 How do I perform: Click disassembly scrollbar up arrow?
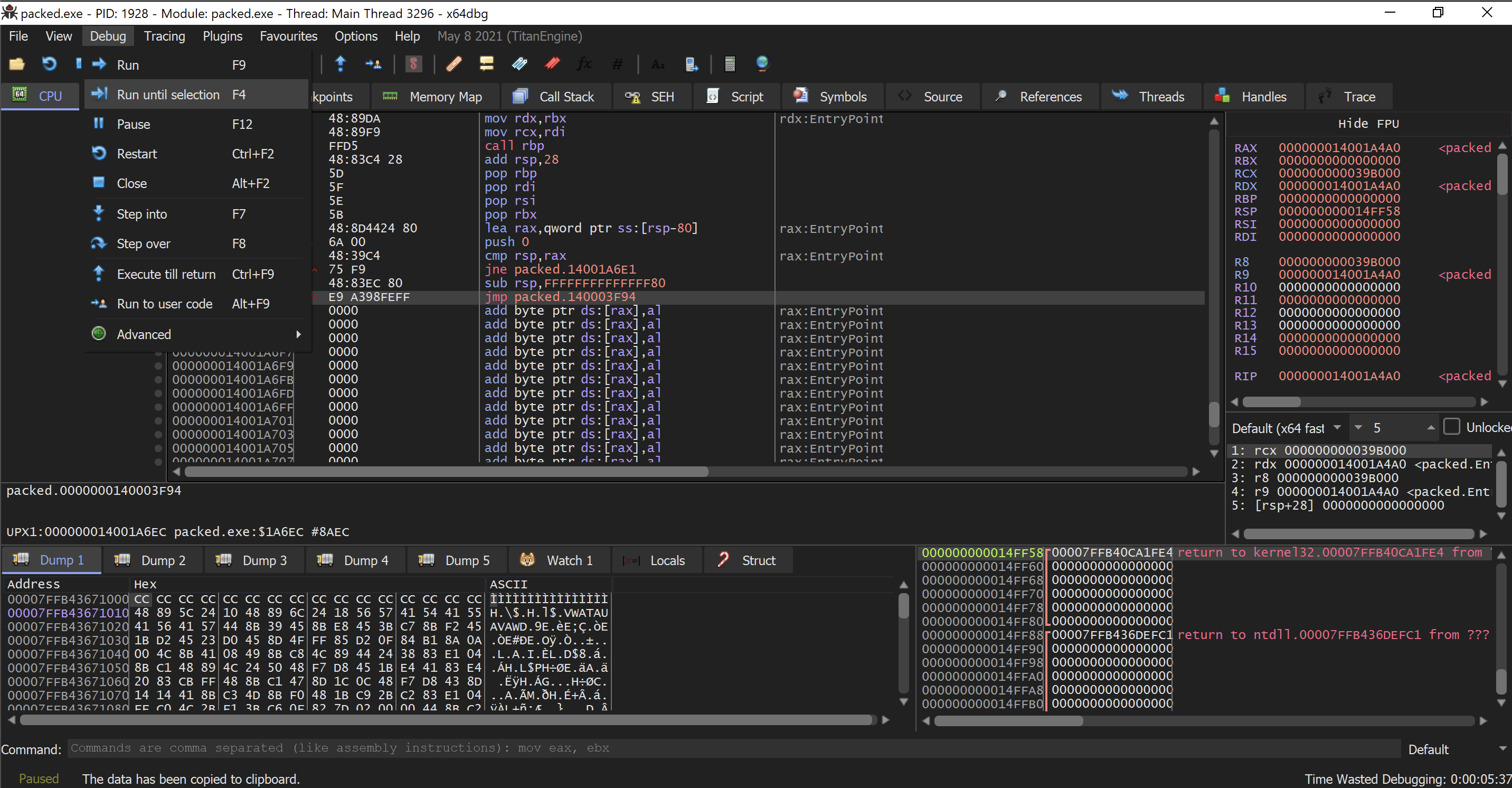click(1214, 121)
